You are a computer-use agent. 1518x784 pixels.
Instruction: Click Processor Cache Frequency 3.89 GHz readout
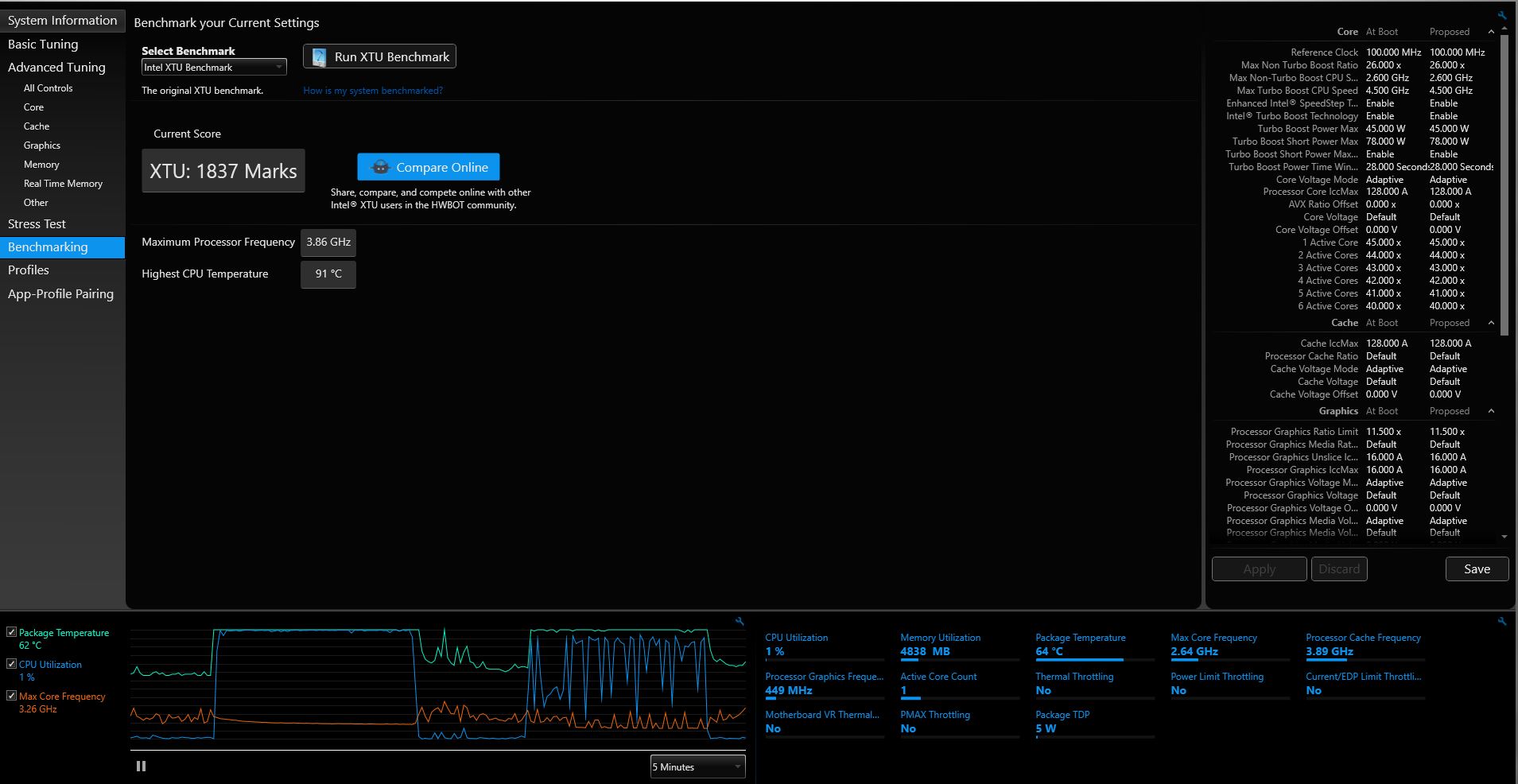tap(1365, 645)
